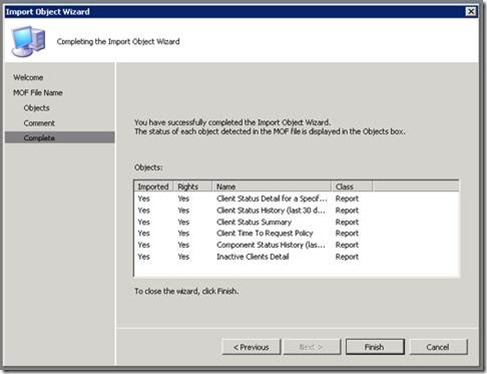Select the MOF File Name step

(x=38, y=93)
